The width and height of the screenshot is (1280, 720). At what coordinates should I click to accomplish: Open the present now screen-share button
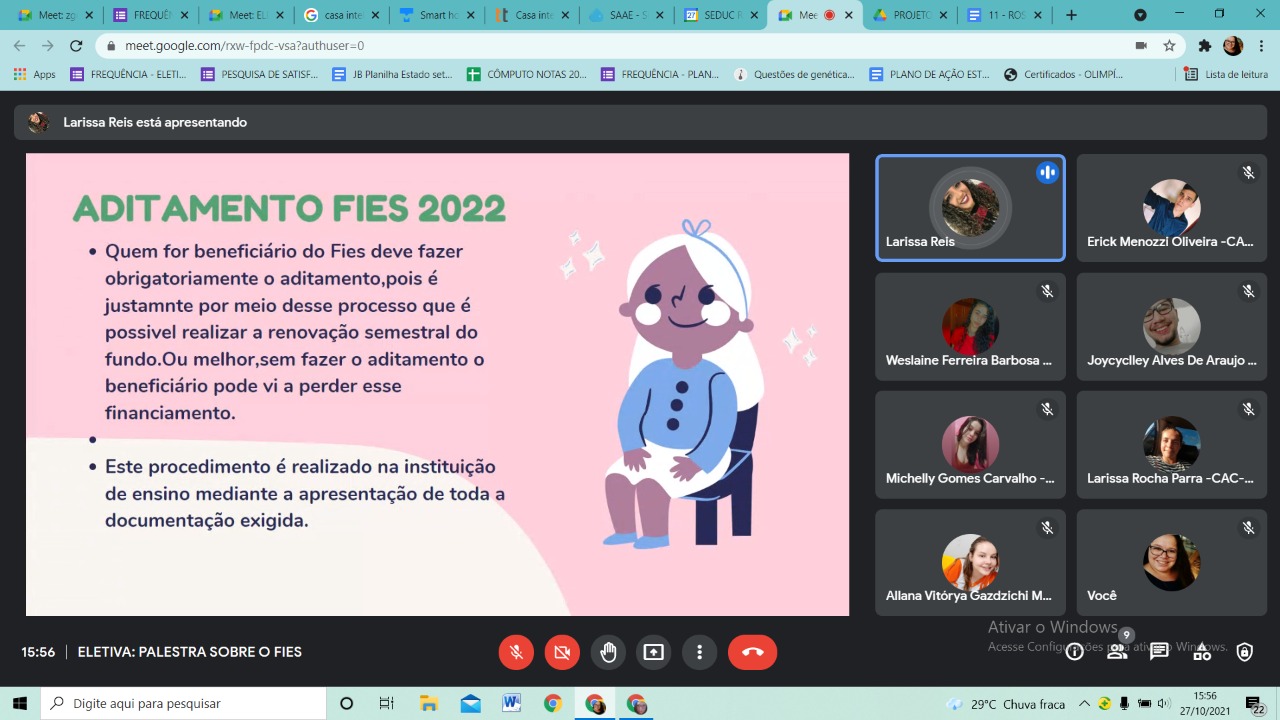(653, 652)
